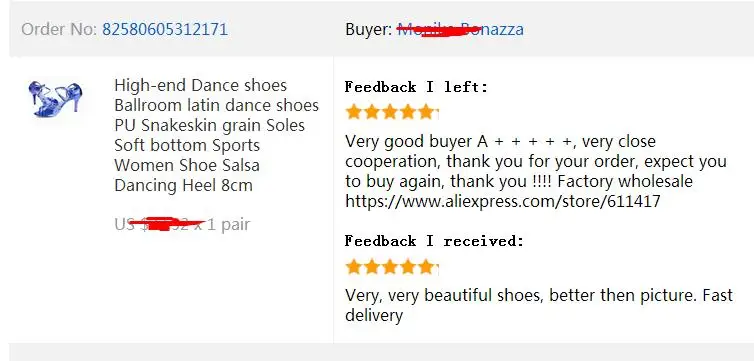This screenshot has width=754, height=361.
Task: Click second star under Feedback I left
Action: (372, 112)
